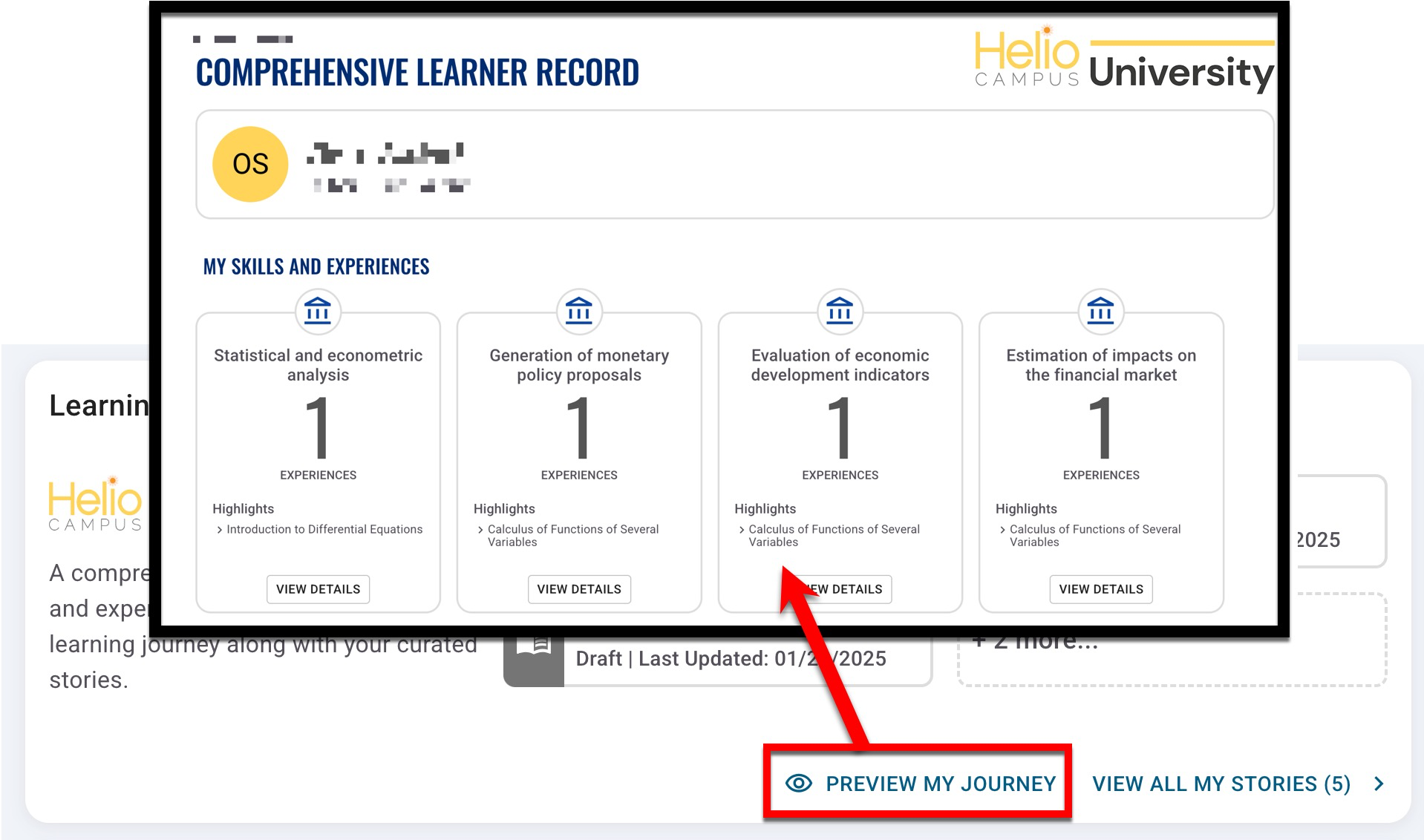The width and height of the screenshot is (1424, 840).
Task: Click institution icon above Statistical and econometric analysis
Action: (318, 311)
